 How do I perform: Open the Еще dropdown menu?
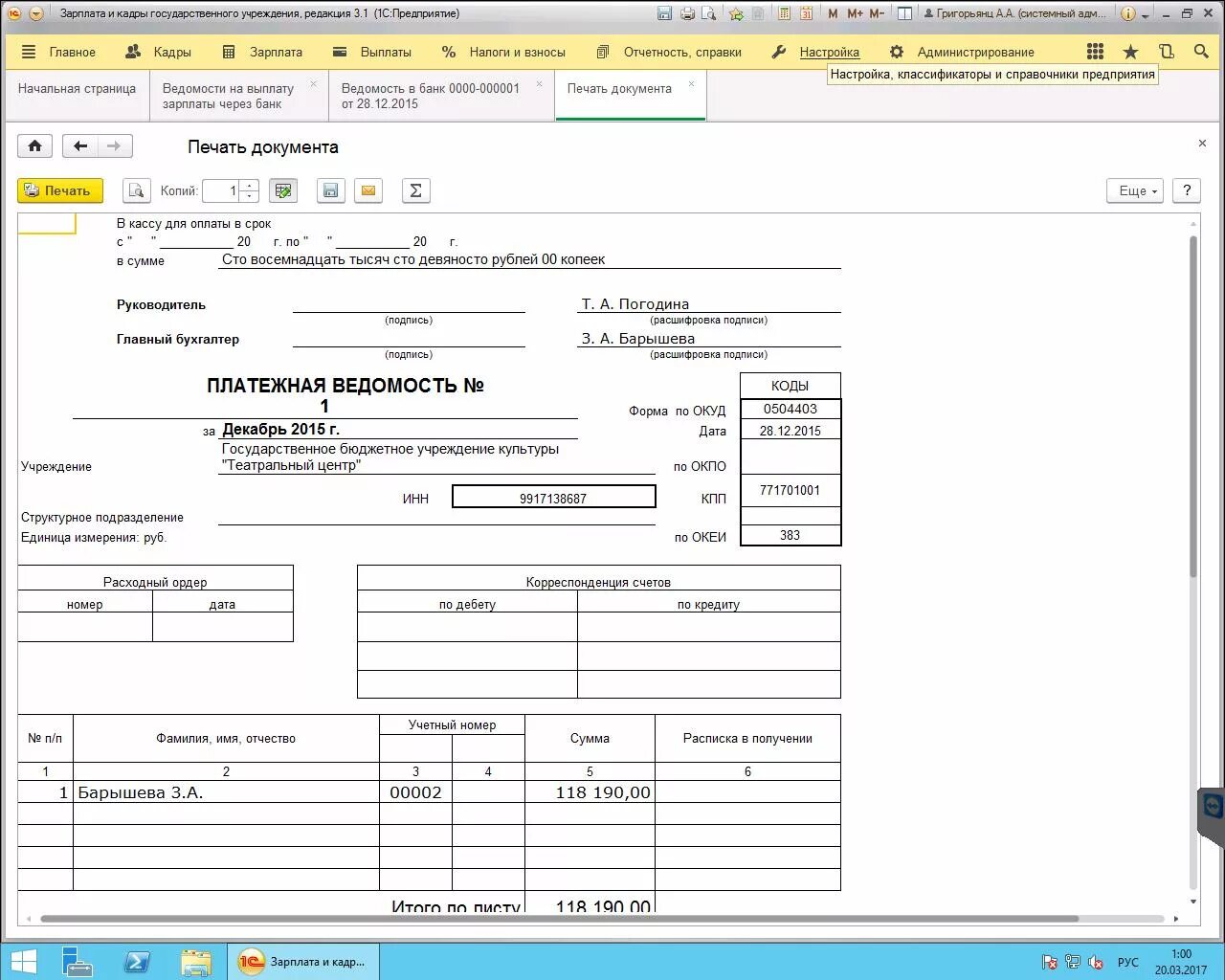tap(1135, 190)
